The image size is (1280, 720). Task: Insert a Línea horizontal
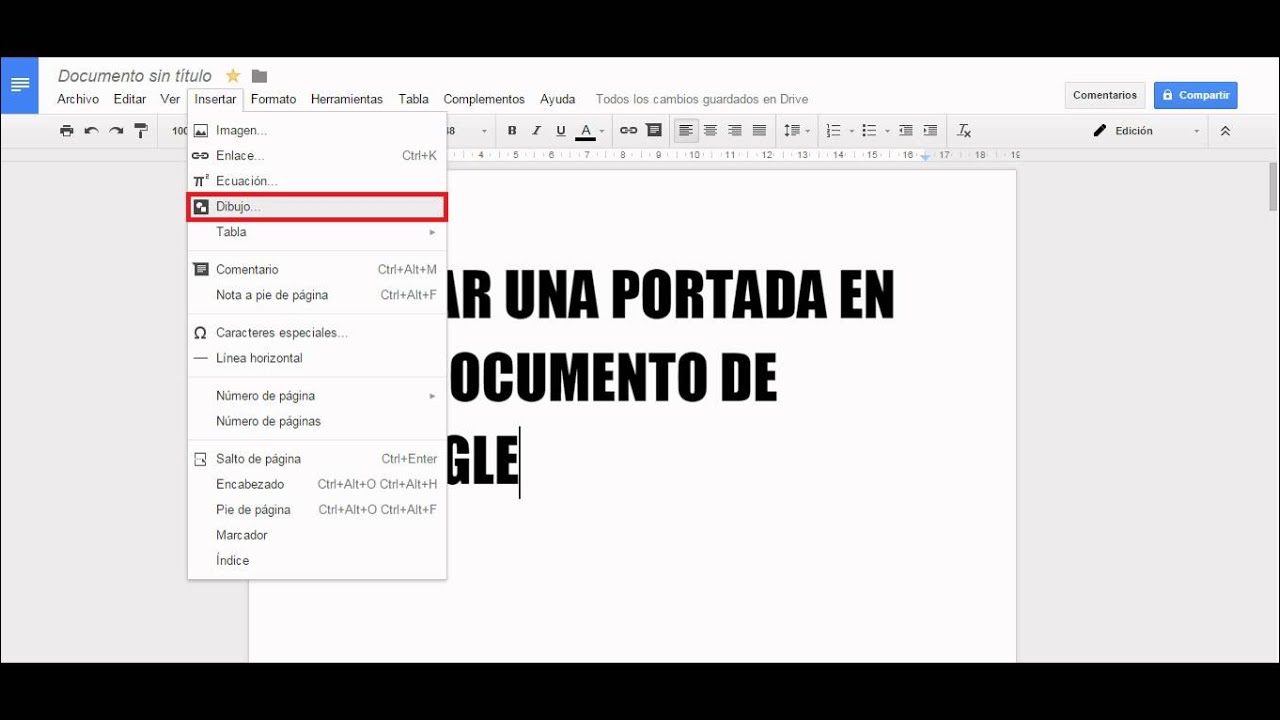click(317, 358)
